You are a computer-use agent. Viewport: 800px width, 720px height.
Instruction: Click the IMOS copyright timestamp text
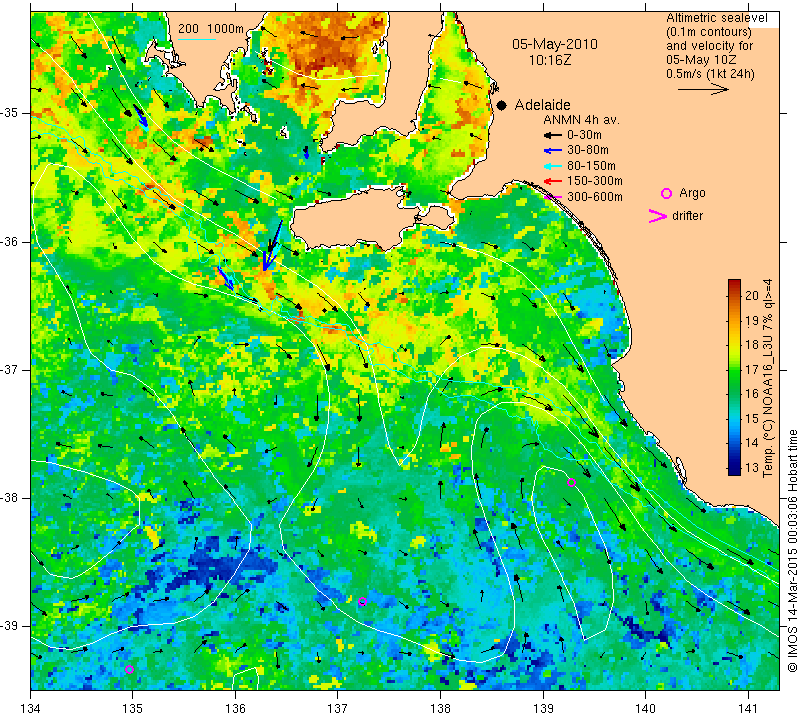792,550
